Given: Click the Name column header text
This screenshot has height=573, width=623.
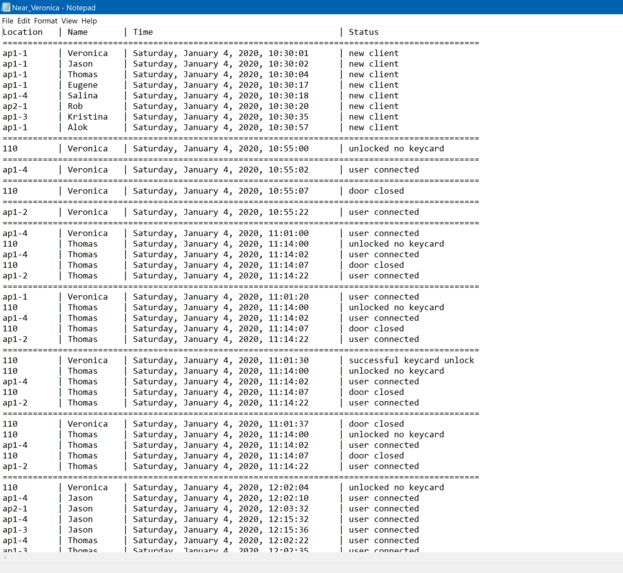Looking at the screenshot, I should tap(77, 32).
